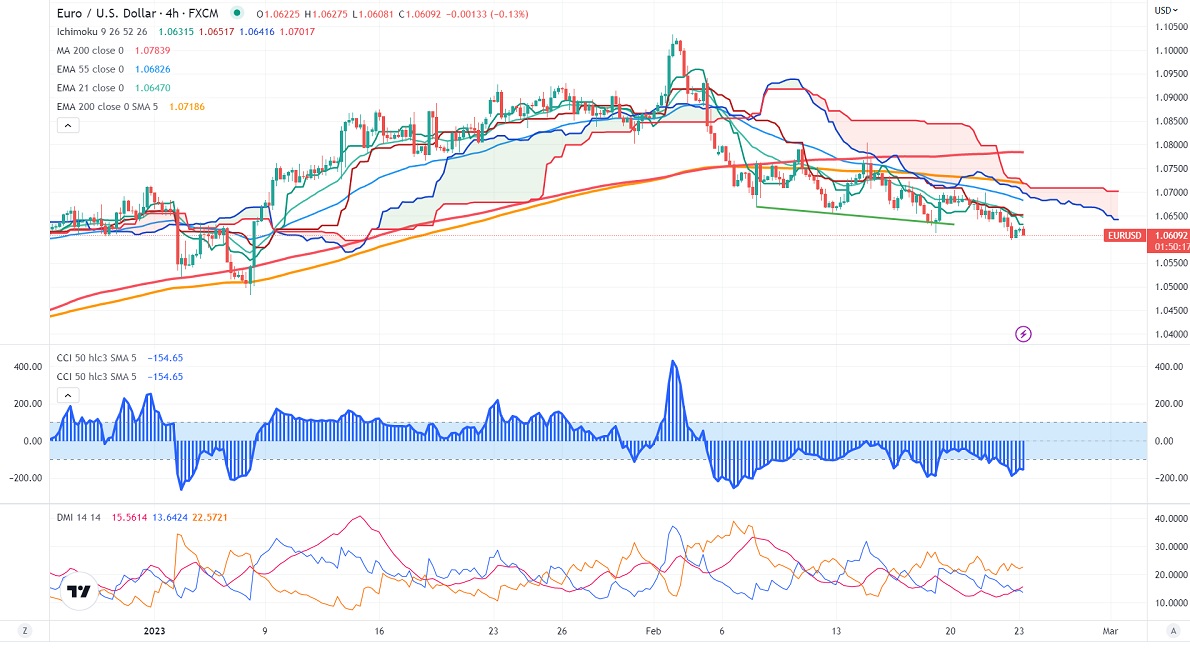The image size is (1190, 648).
Task: Open the USD currency dropdown
Action: click(x=1164, y=10)
